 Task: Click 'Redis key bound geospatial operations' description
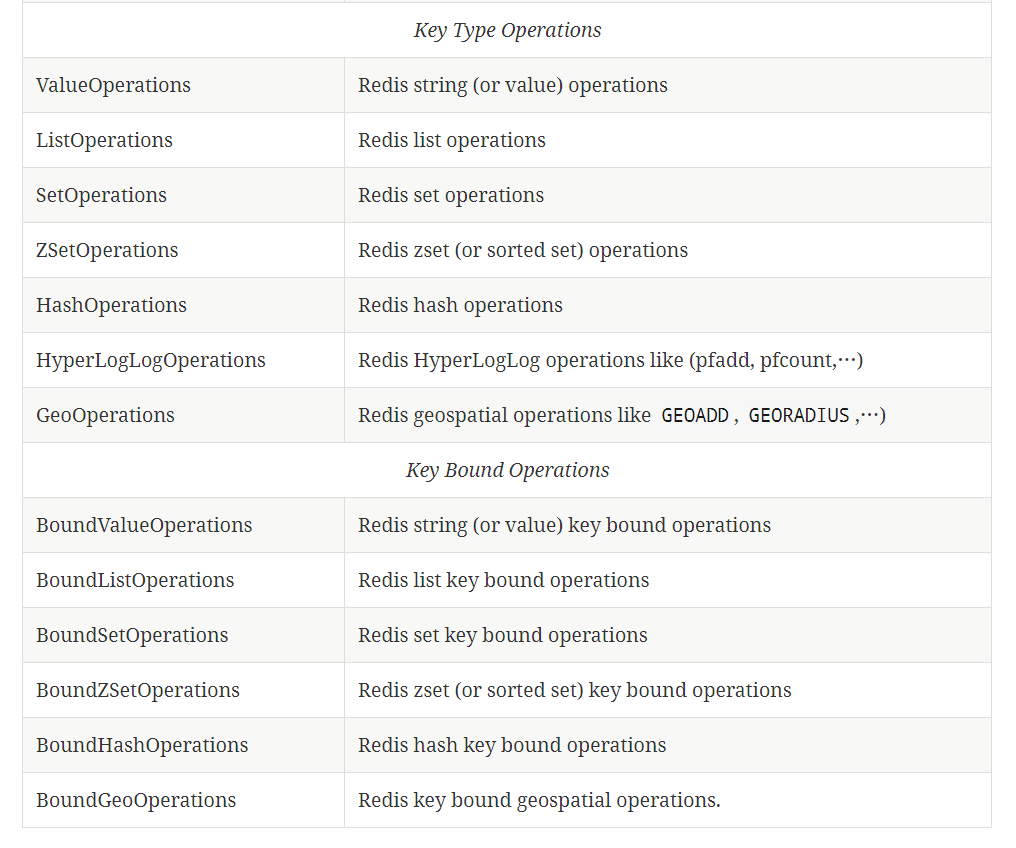tap(539, 800)
